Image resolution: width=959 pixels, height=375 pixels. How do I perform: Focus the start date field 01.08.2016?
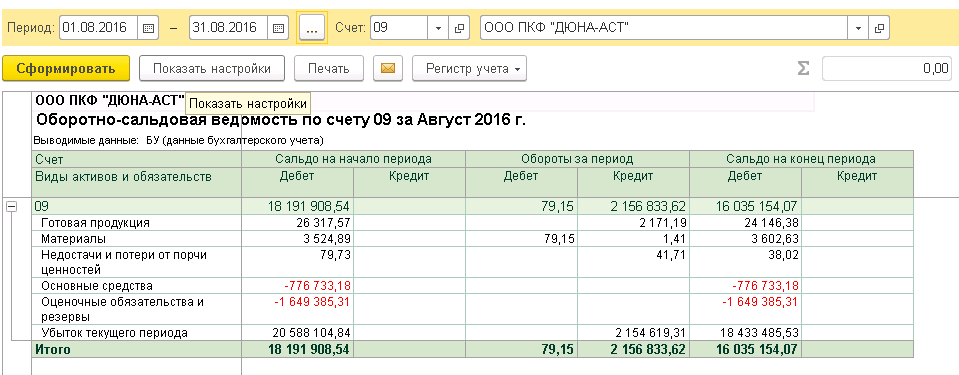tap(100, 28)
